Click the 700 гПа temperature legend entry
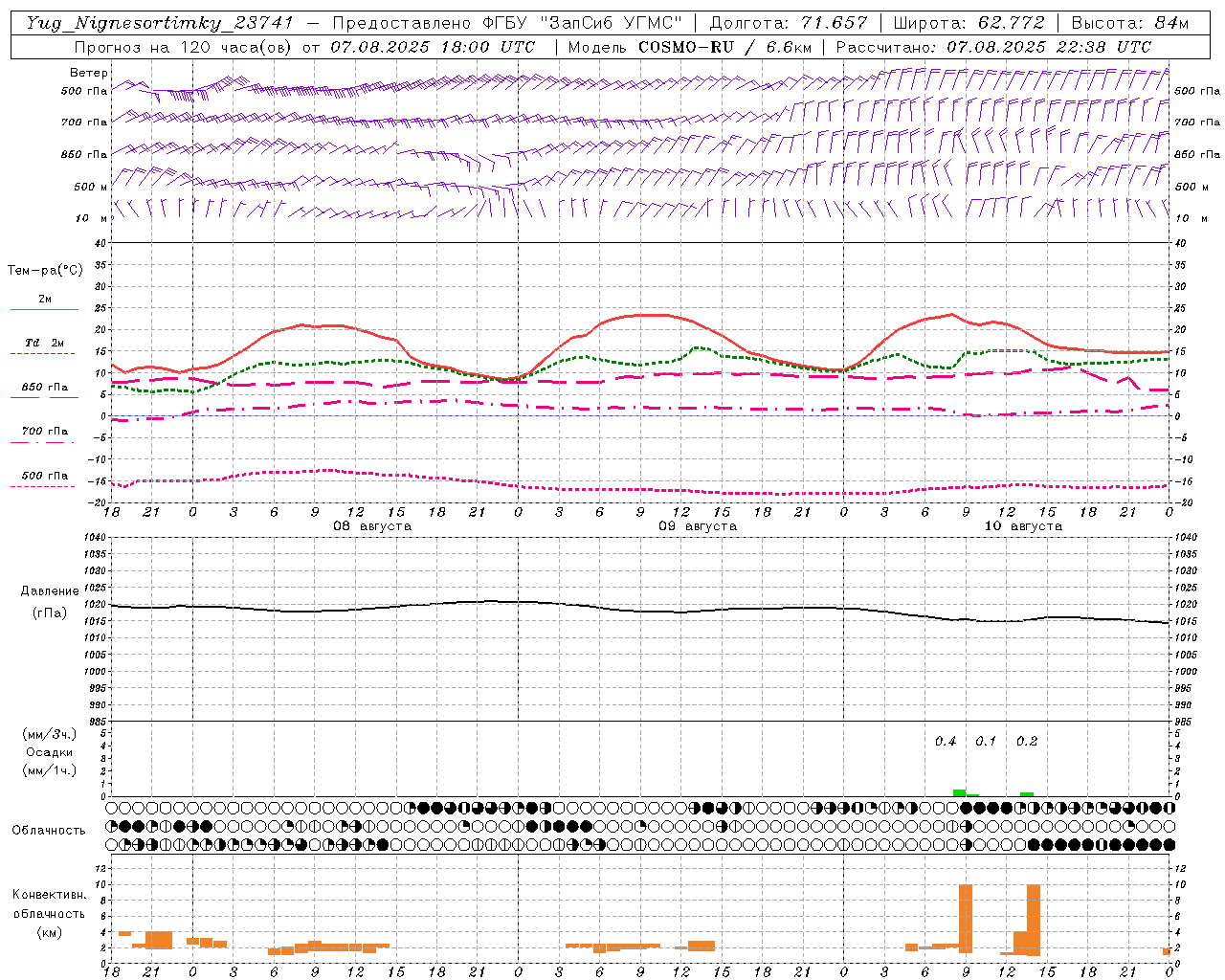The width and height of the screenshot is (1225, 980). (x=44, y=431)
